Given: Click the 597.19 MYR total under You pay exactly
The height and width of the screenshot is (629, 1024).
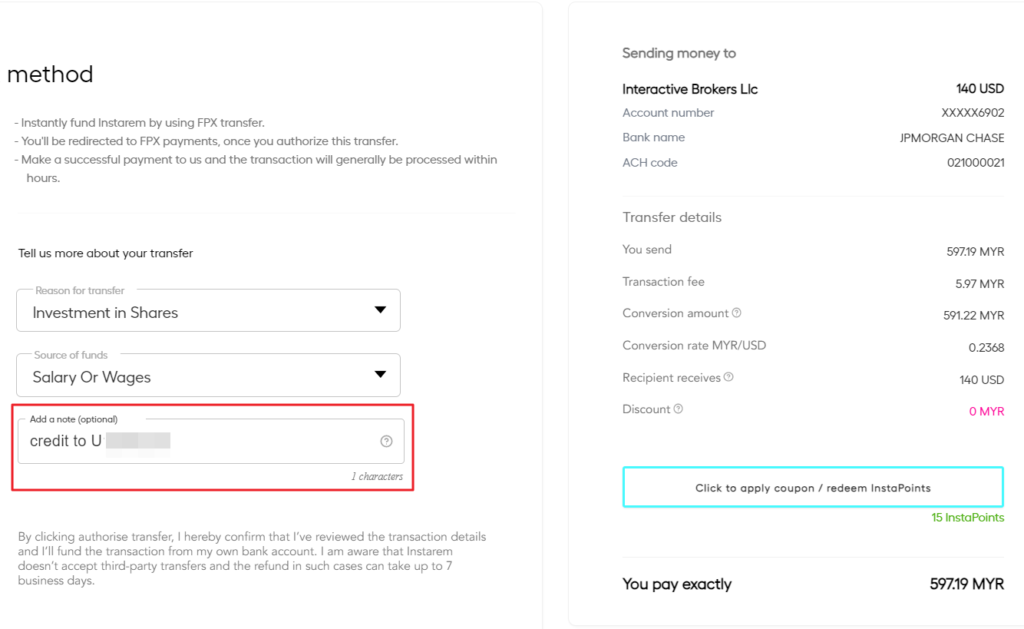Looking at the screenshot, I should 967,584.
